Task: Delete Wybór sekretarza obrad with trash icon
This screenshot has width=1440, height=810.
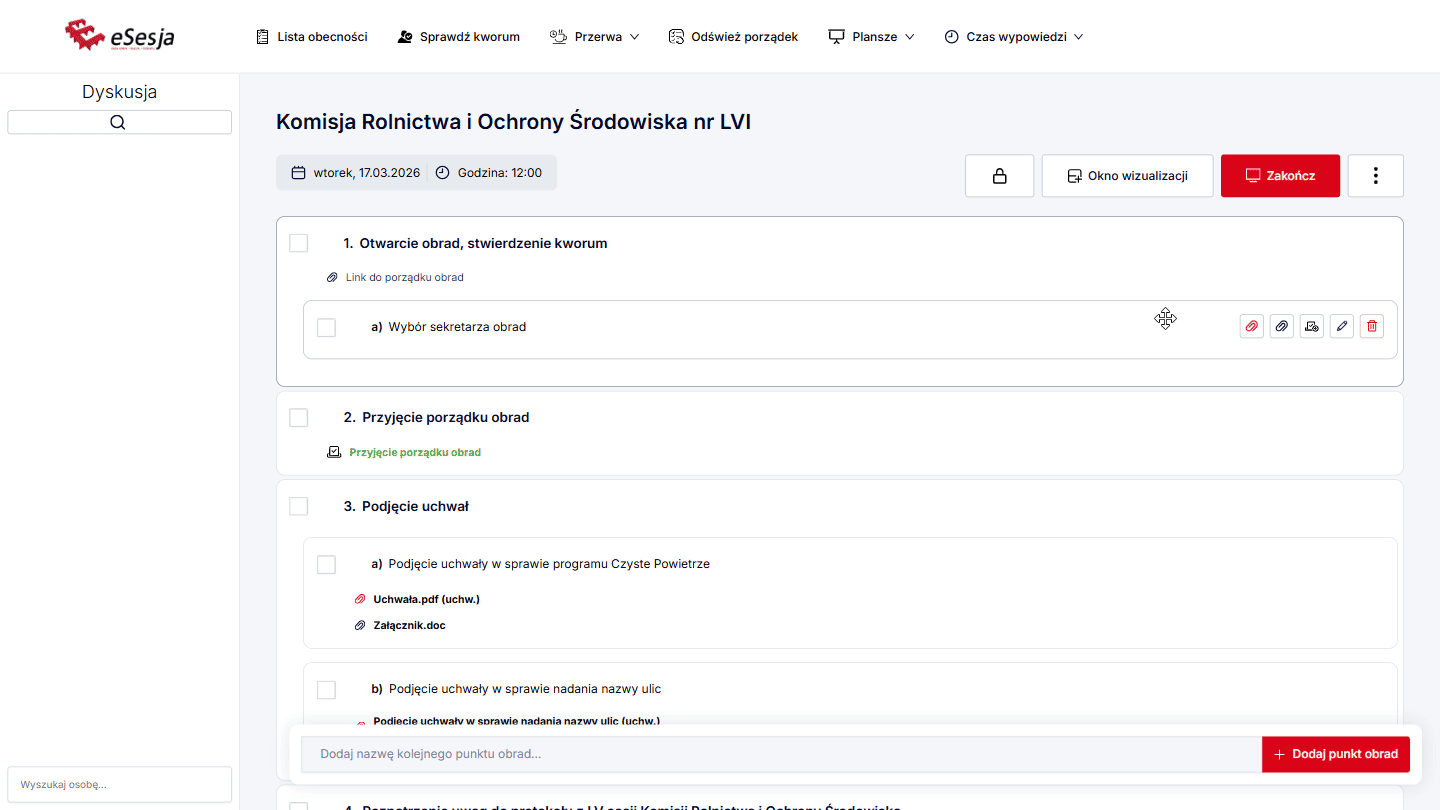Action: tap(1372, 326)
